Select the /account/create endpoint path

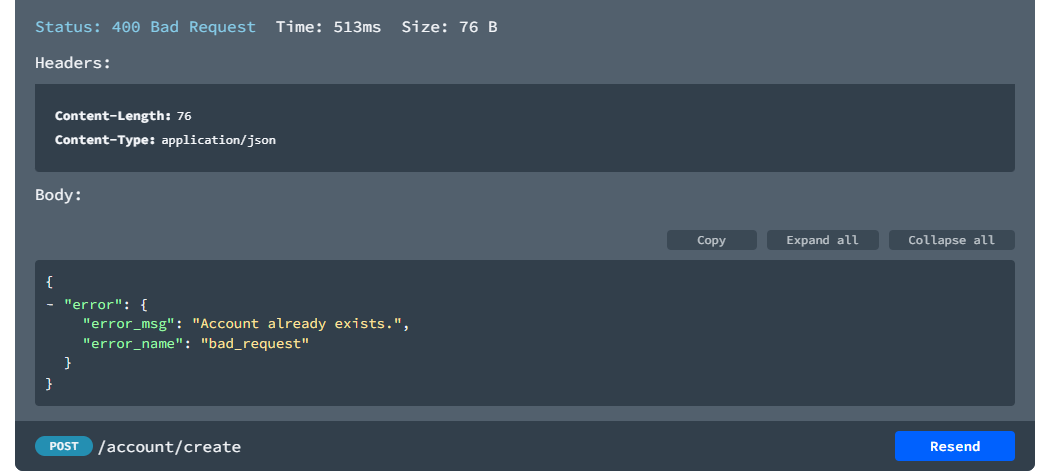(169, 447)
